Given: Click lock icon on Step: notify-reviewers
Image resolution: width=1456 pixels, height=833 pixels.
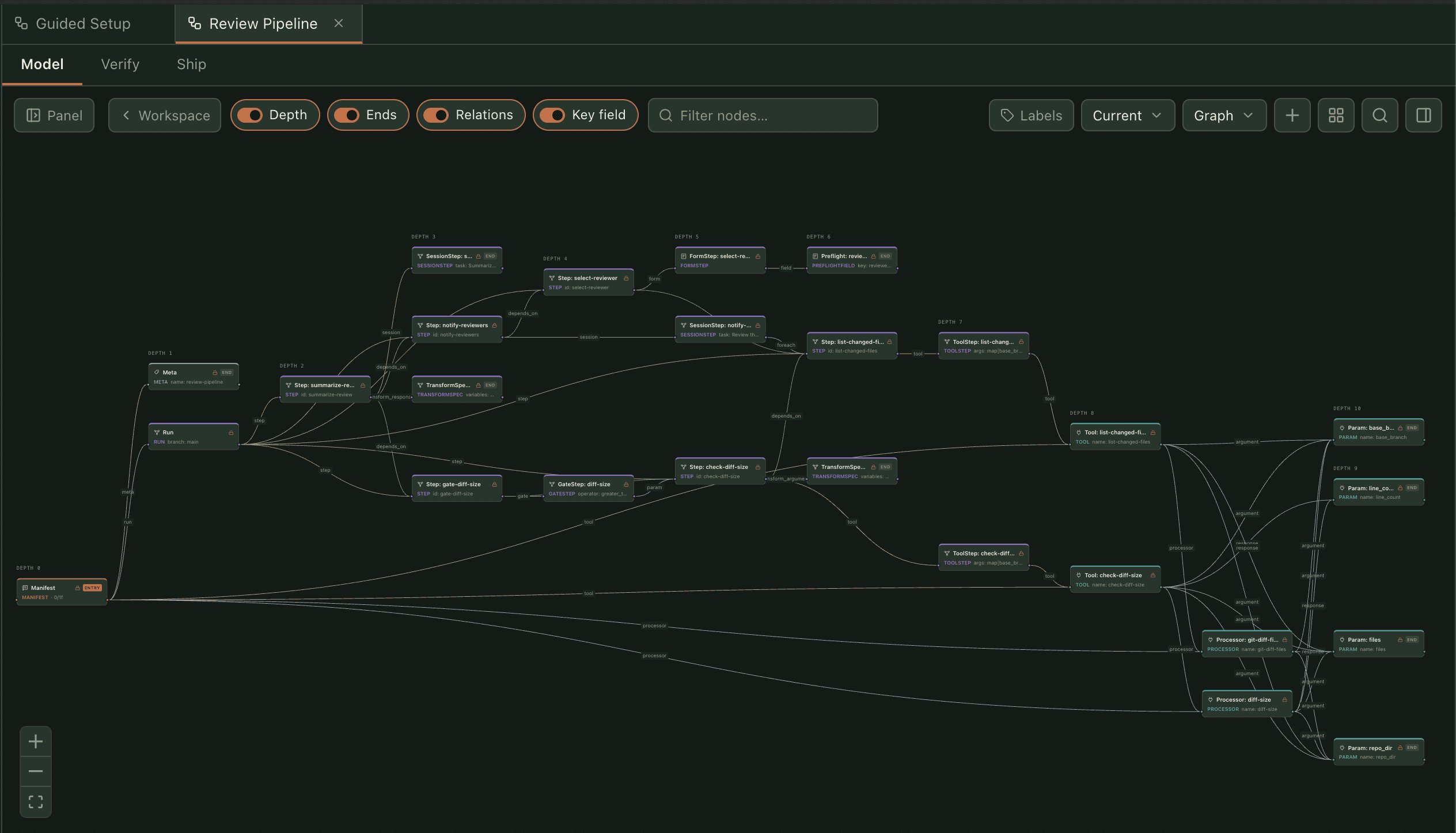Looking at the screenshot, I should coord(494,325).
